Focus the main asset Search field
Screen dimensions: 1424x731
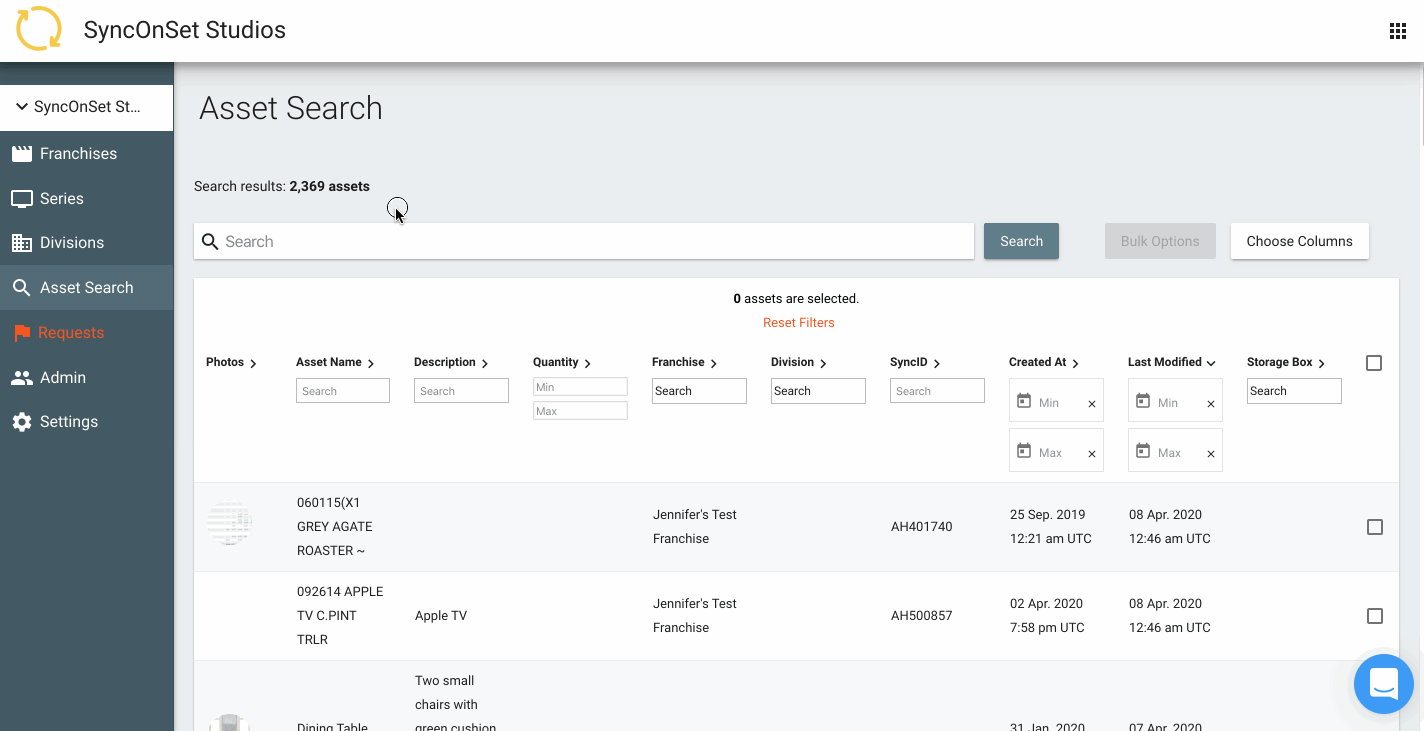[584, 241]
